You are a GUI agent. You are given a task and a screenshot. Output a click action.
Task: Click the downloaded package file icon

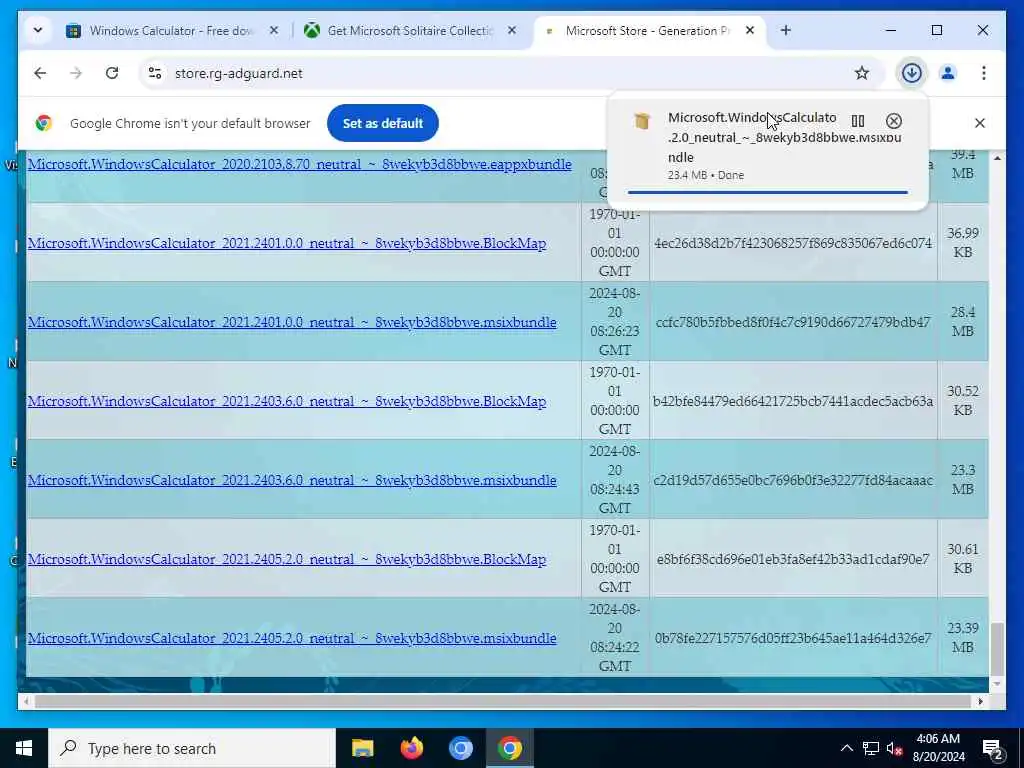coord(642,121)
